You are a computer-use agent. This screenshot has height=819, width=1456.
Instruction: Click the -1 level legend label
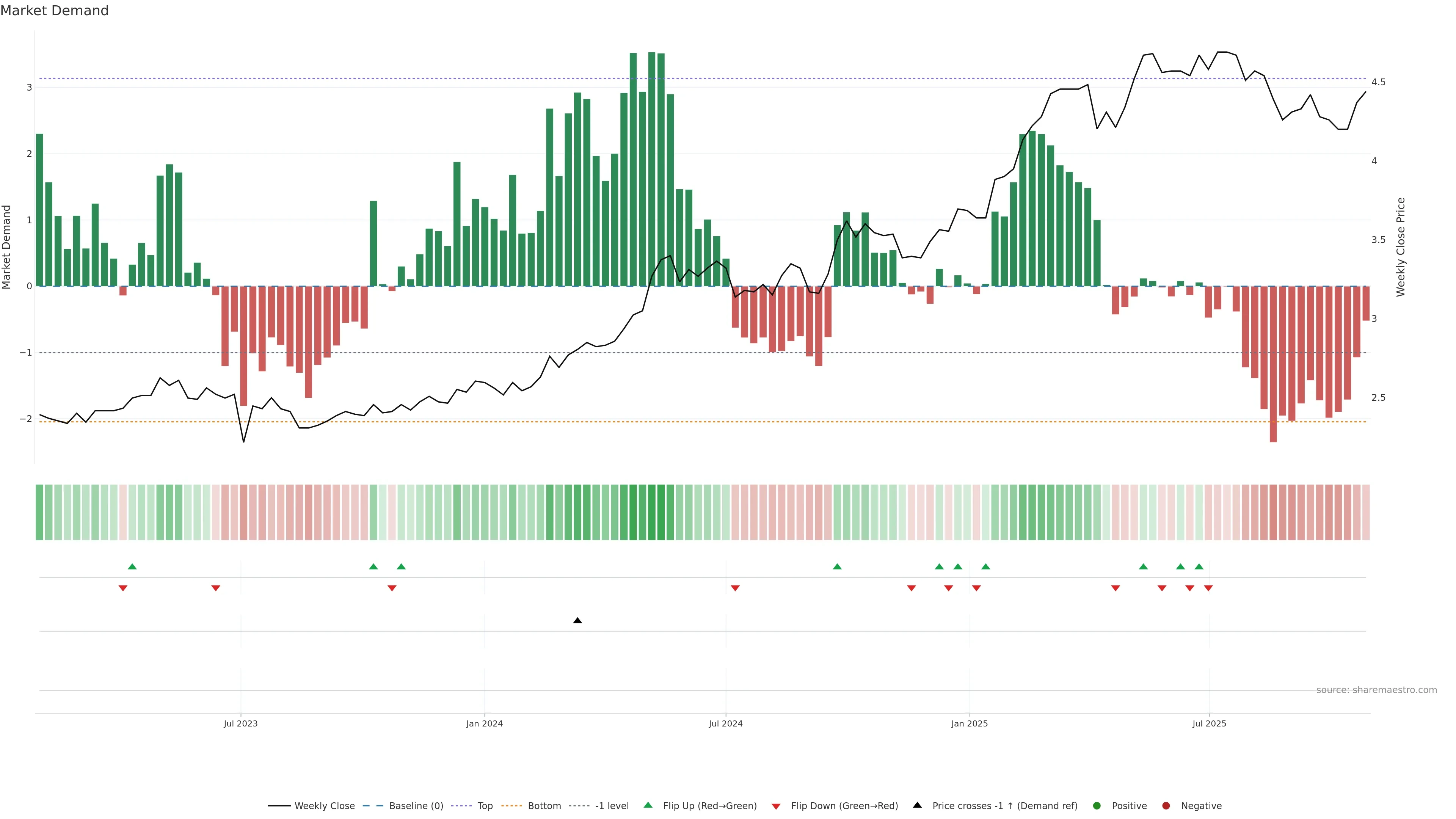tap(612, 806)
